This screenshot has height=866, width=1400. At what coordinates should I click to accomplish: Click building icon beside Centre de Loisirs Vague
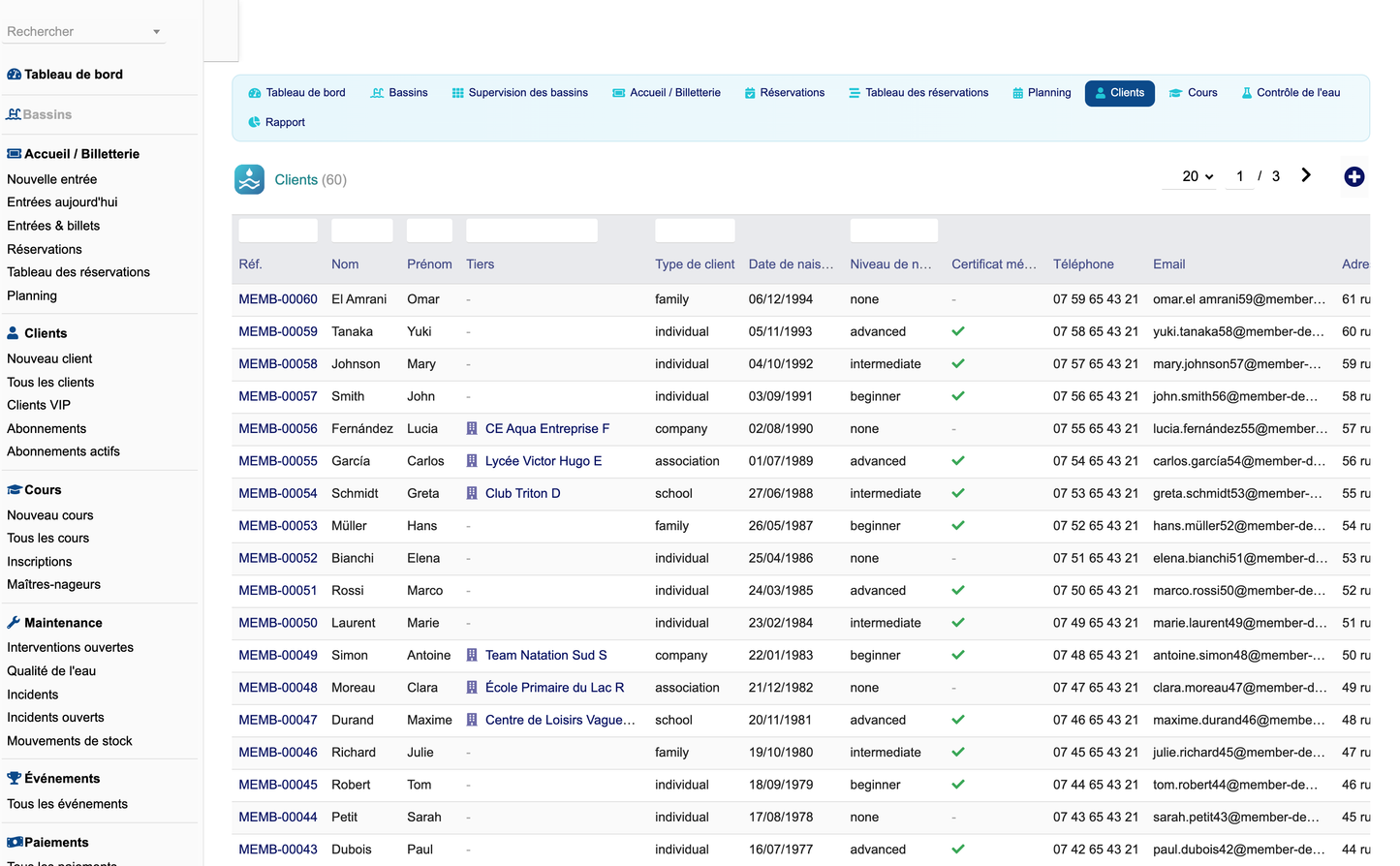click(472, 720)
